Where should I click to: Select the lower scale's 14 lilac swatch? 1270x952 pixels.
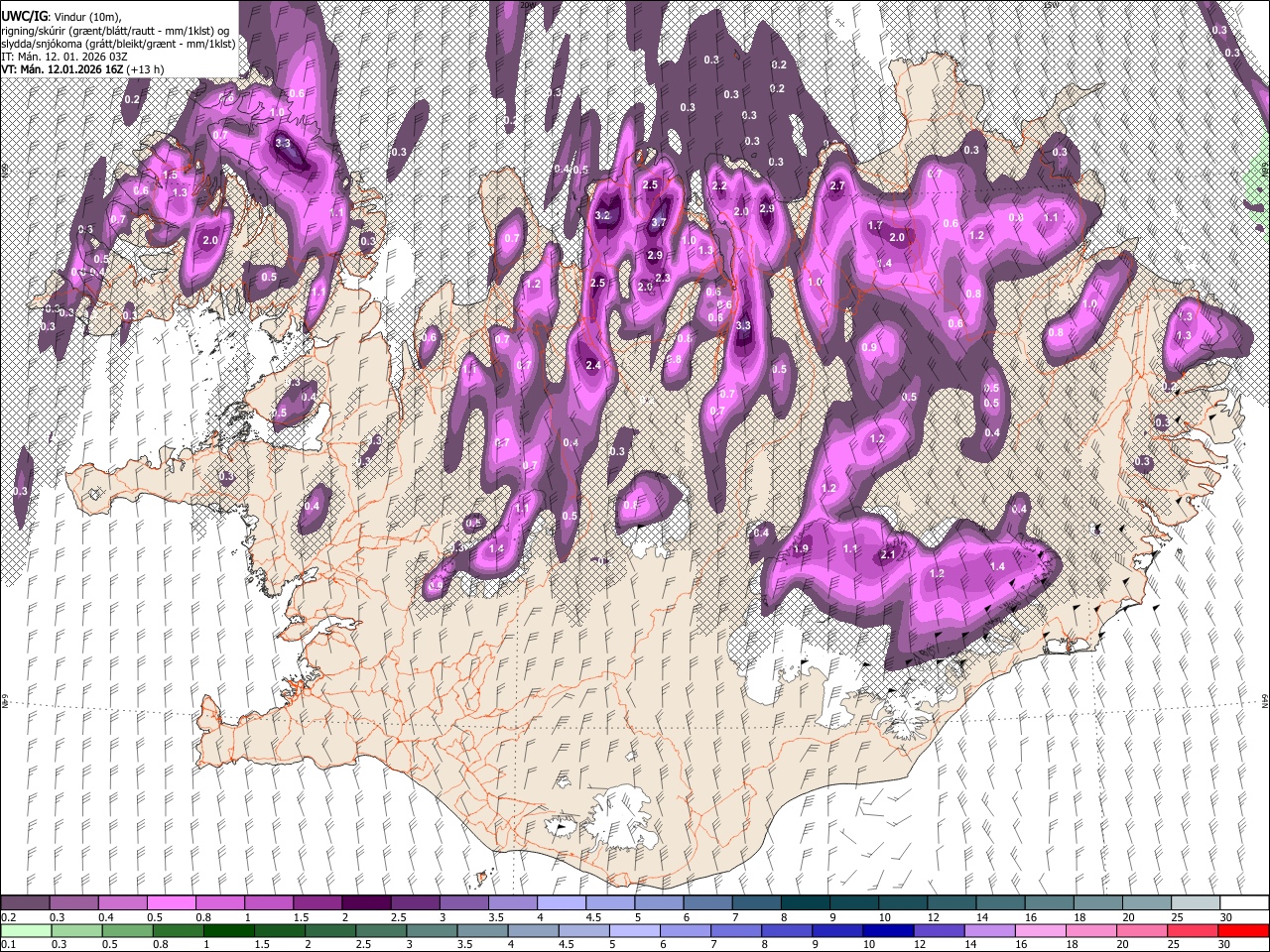point(989,930)
